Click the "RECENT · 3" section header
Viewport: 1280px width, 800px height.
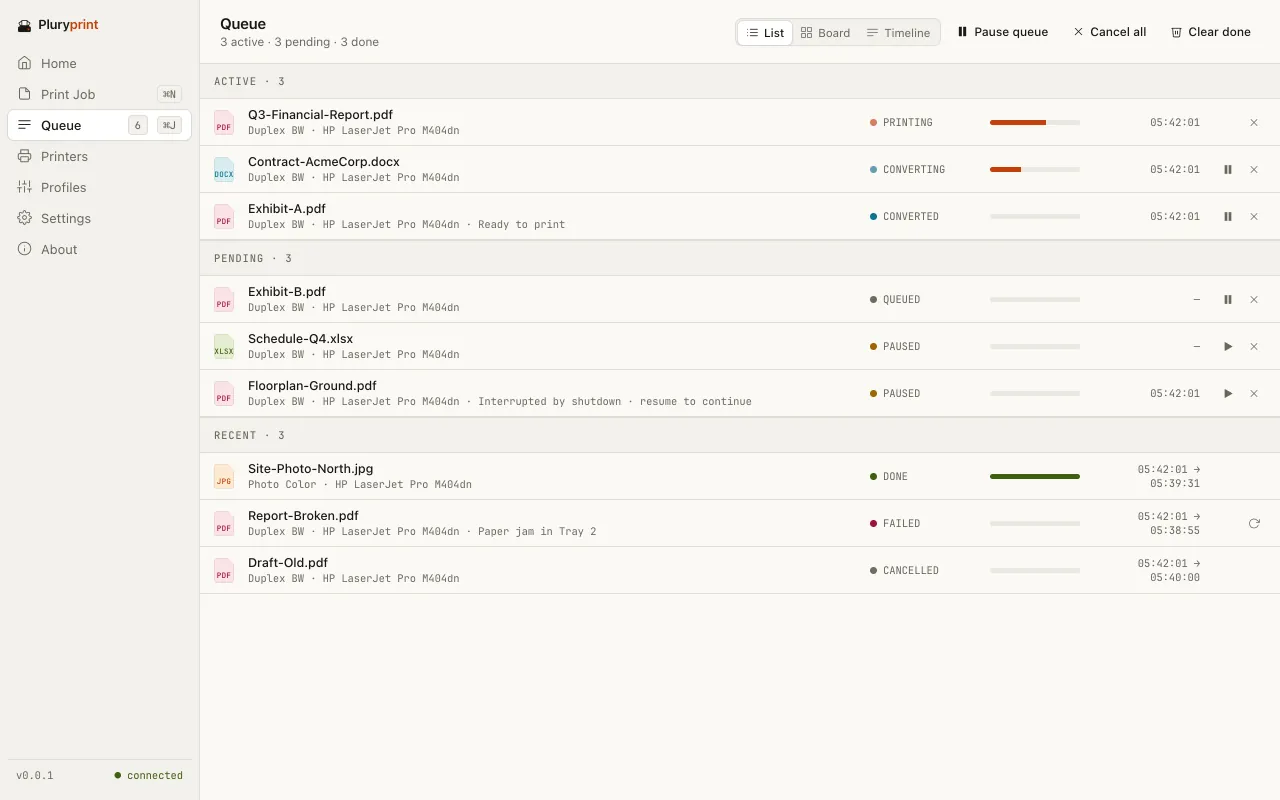click(x=740, y=435)
